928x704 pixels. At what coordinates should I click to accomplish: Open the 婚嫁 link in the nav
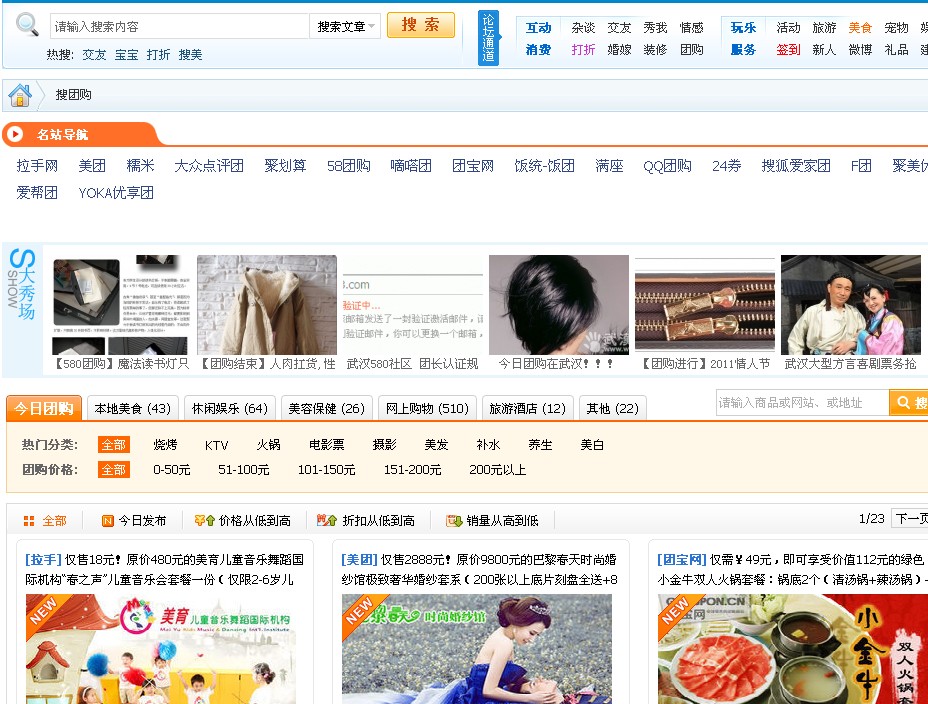click(620, 50)
